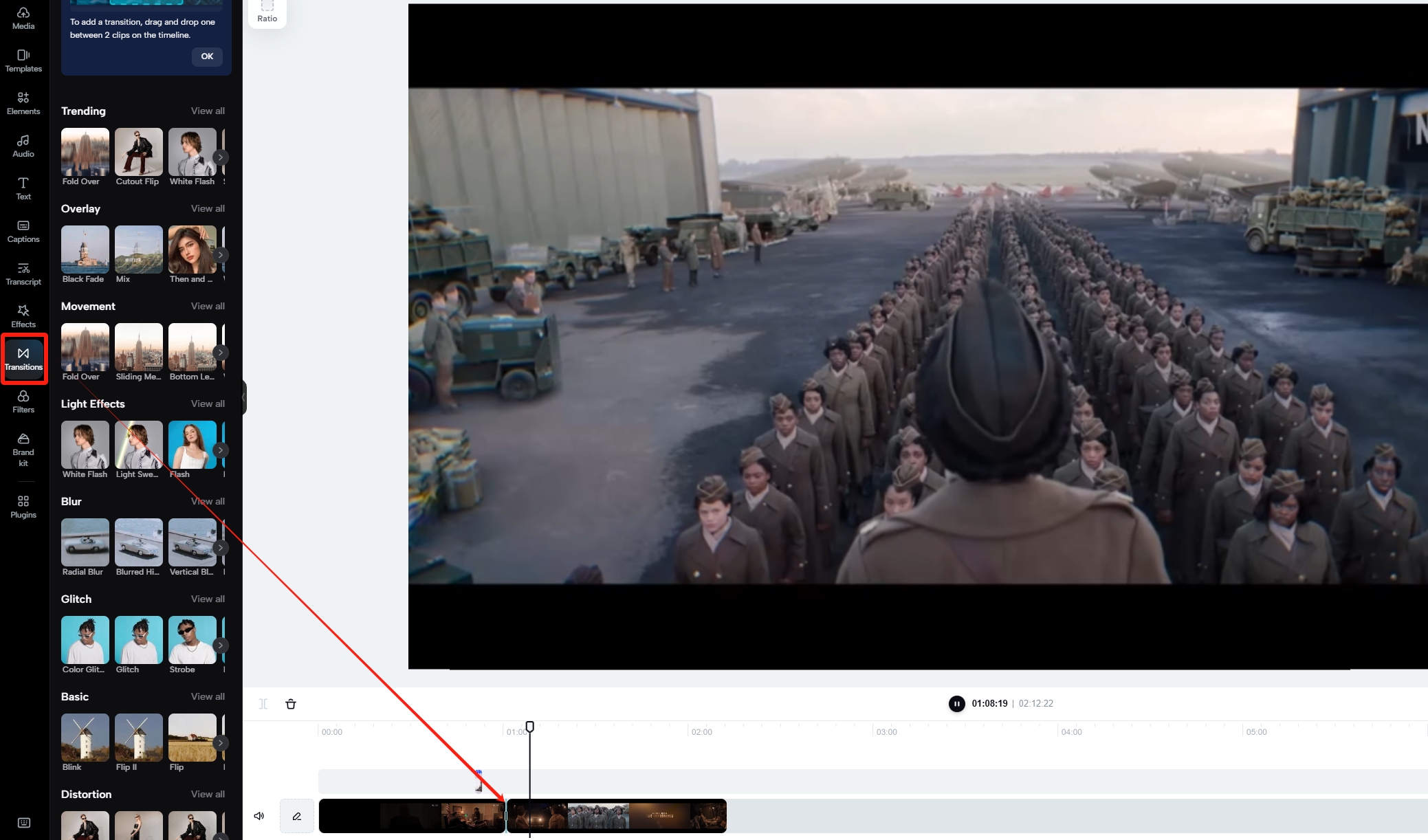The width and height of the screenshot is (1428, 840).
Task: Click OK on transition tip
Action: 207,56
